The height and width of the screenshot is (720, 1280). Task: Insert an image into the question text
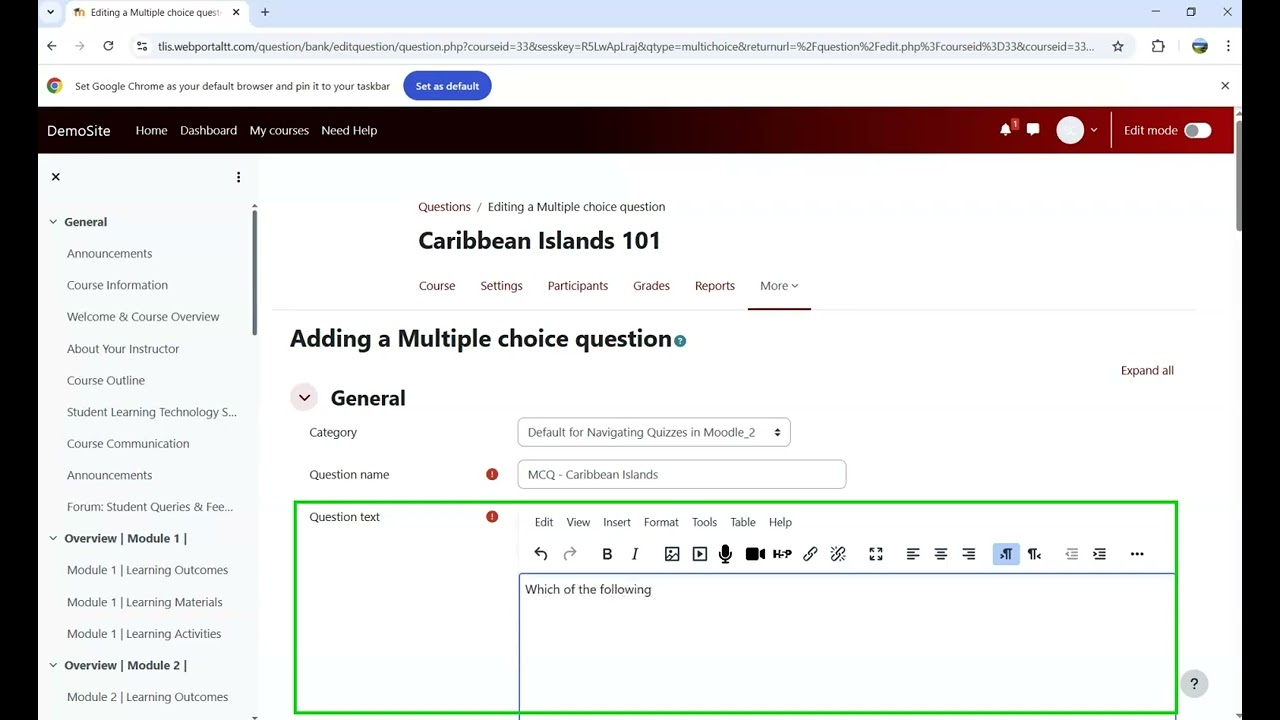click(672, 554)
